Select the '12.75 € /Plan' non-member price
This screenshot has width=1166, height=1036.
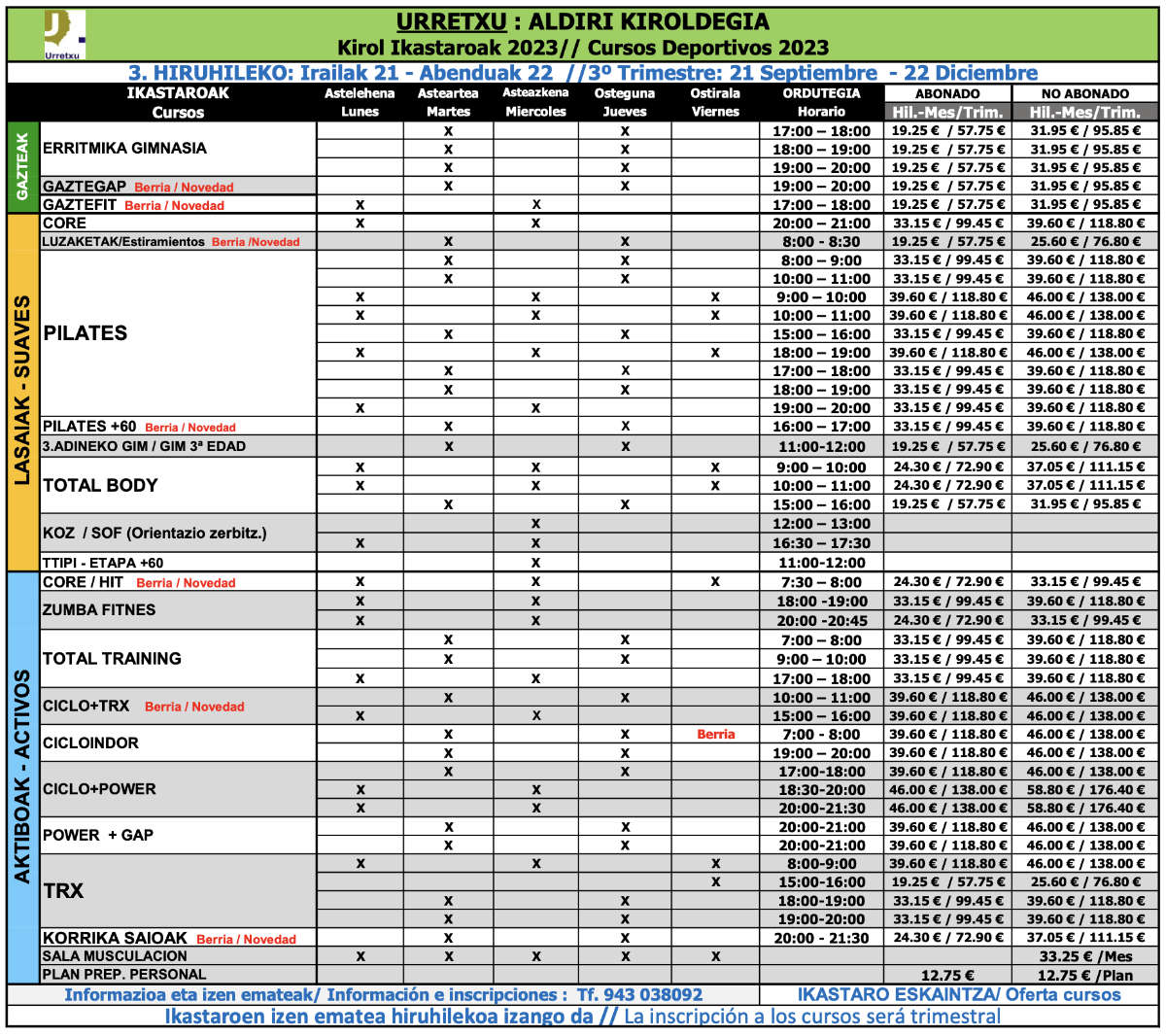pyautogui.click(x=1085, y=975)
